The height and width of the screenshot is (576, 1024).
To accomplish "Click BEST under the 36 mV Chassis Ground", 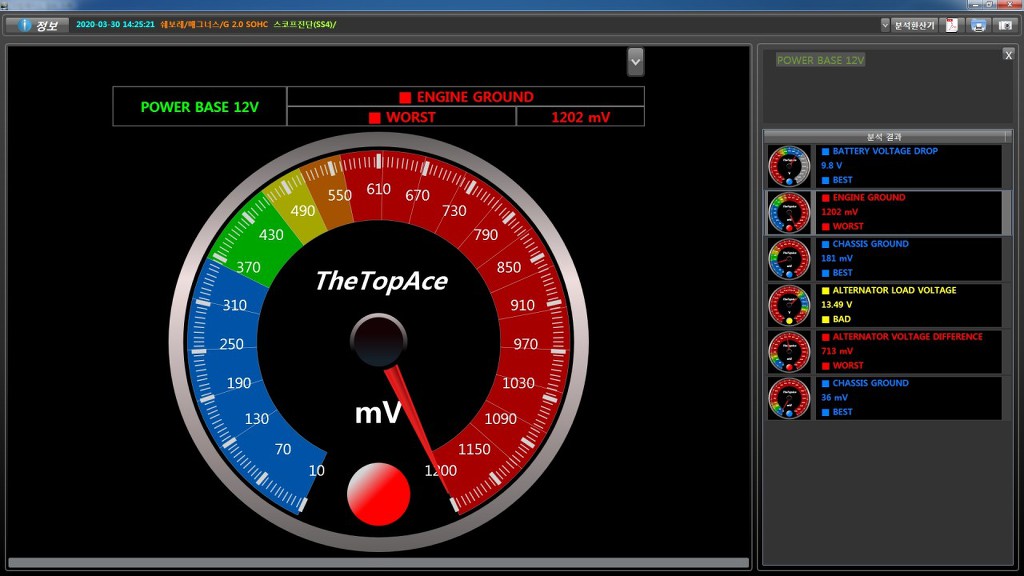I will [842, 411].
